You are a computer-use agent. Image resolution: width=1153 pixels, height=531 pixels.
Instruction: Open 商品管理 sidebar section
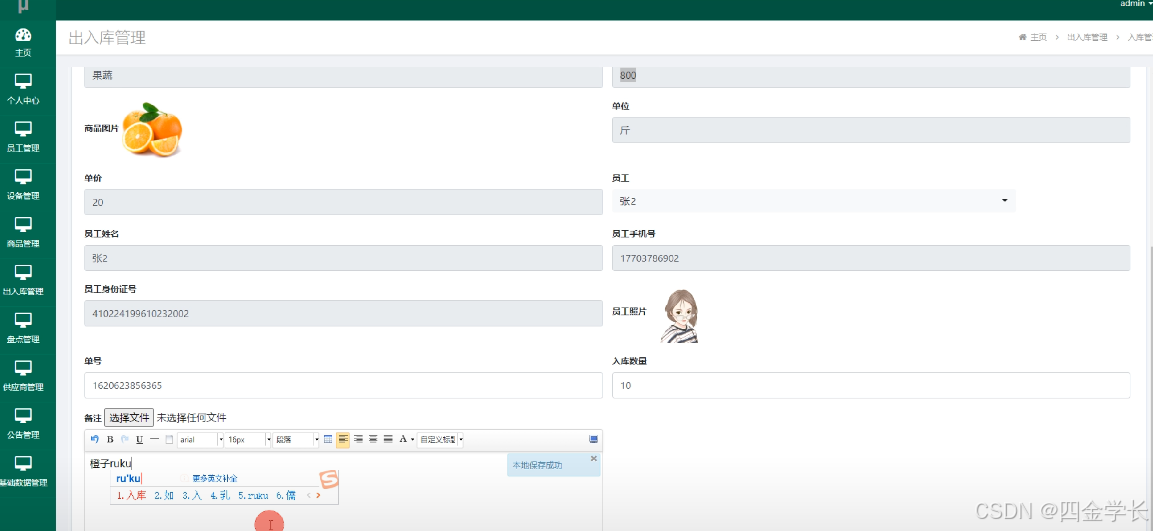(24, 234)
